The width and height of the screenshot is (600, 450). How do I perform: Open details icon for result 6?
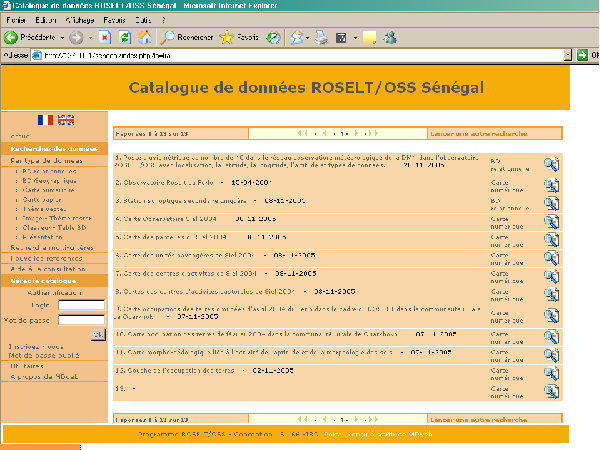point(551,258)
